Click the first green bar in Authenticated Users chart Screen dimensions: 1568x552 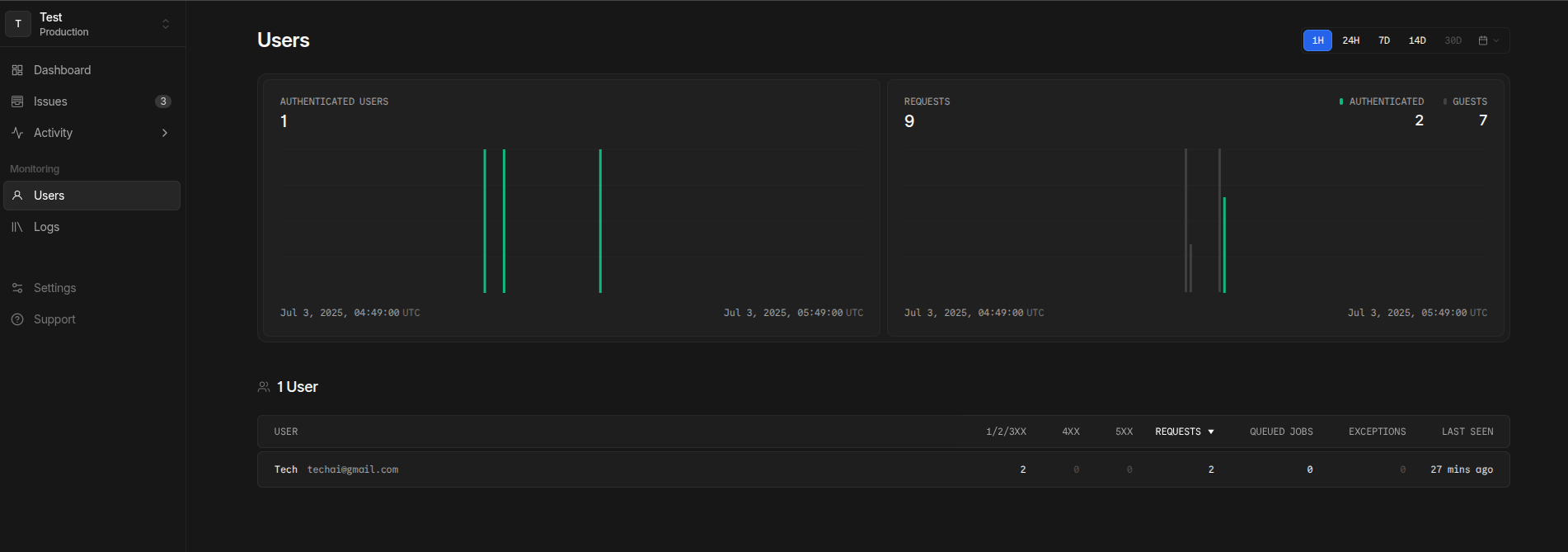[x=485, y=221]
